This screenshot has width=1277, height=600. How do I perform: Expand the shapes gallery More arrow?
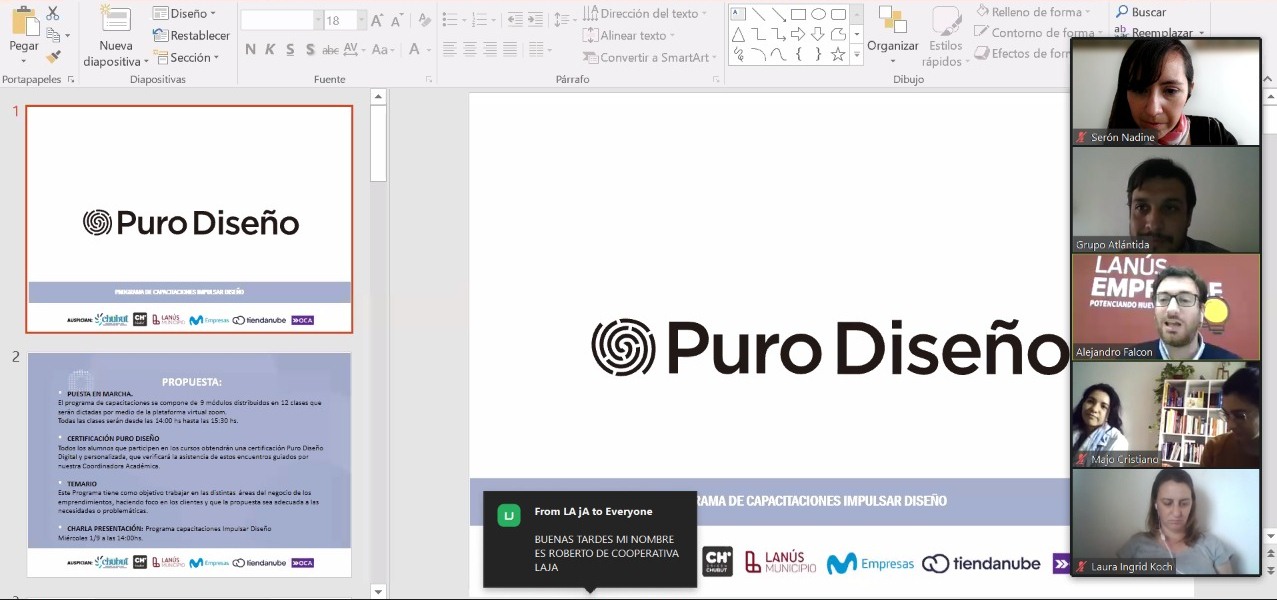click(857, 56)
